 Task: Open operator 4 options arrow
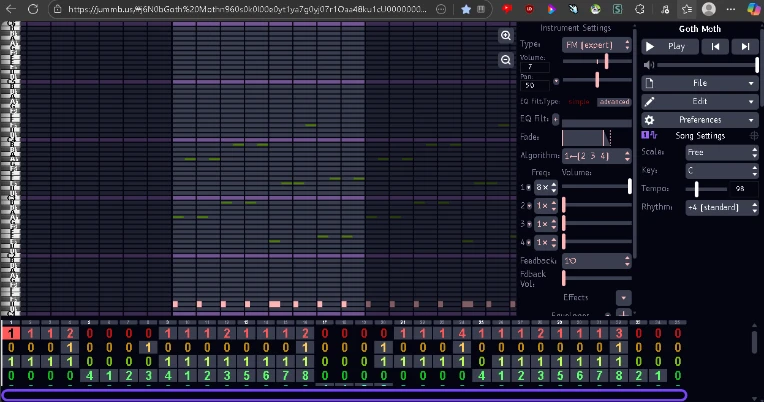(x=529, y=243)
